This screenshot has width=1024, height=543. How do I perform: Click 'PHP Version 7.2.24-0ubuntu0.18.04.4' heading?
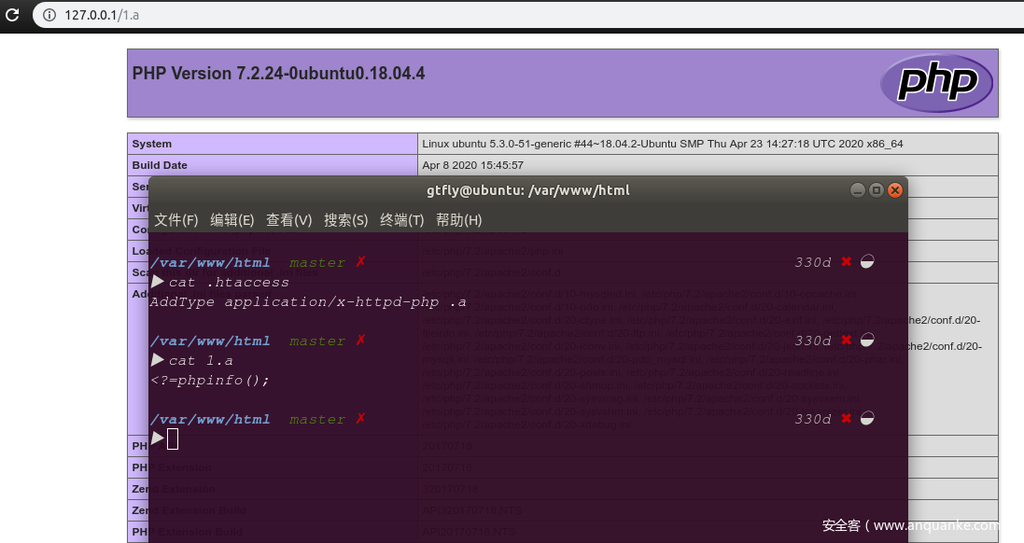pos(278,73)
